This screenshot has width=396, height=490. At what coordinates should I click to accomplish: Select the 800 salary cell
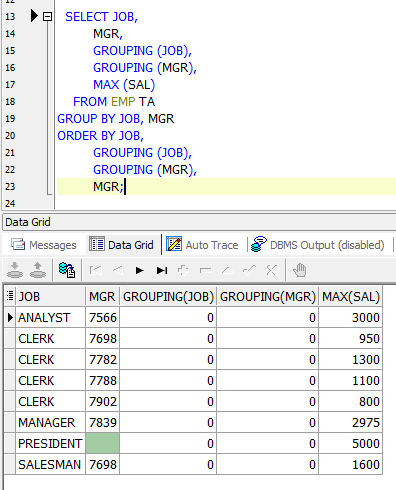[351, 402]
